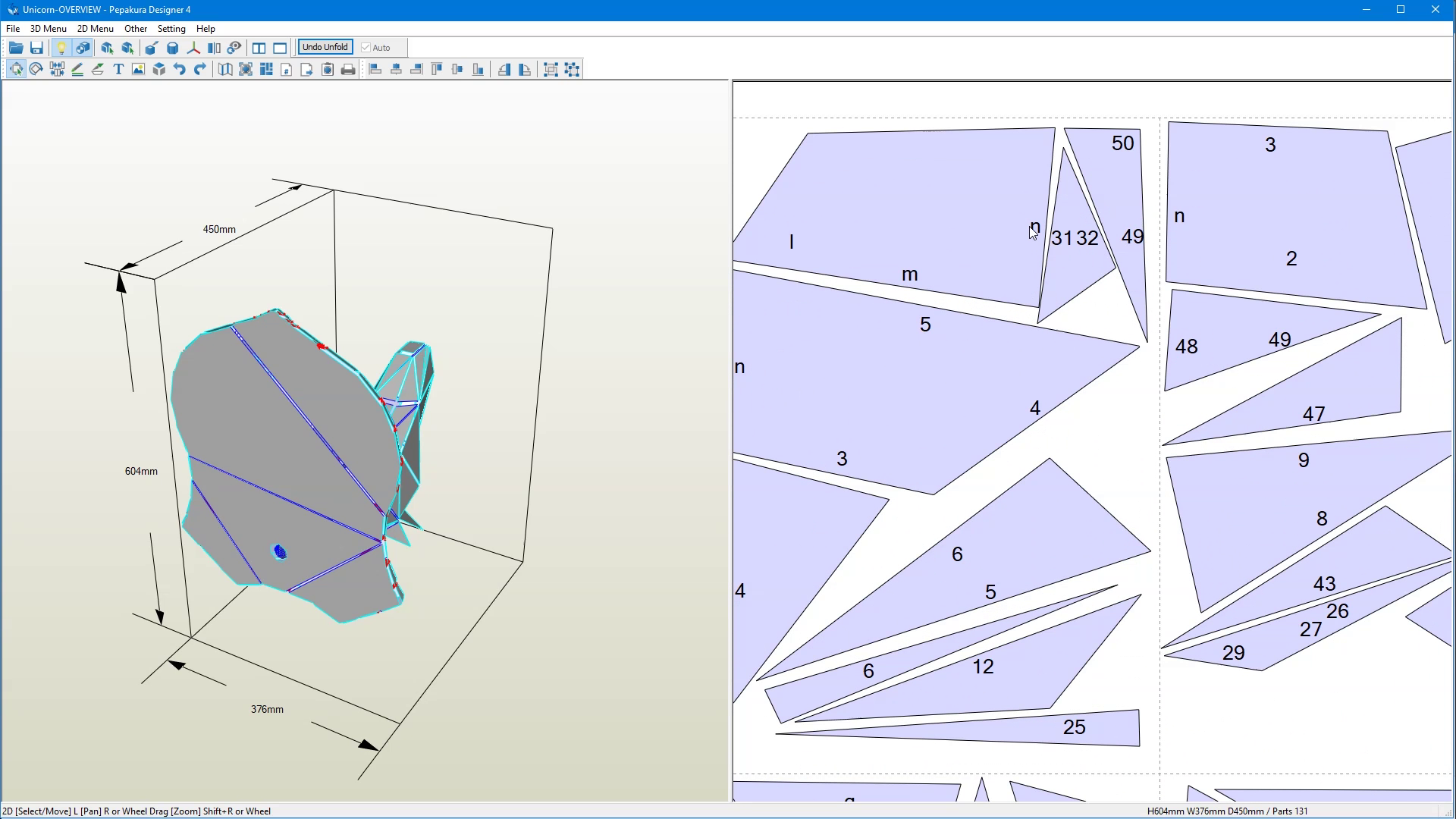Open the Setting menu
The width and height of the screenshot is (1456, 819).
point(171,29)
